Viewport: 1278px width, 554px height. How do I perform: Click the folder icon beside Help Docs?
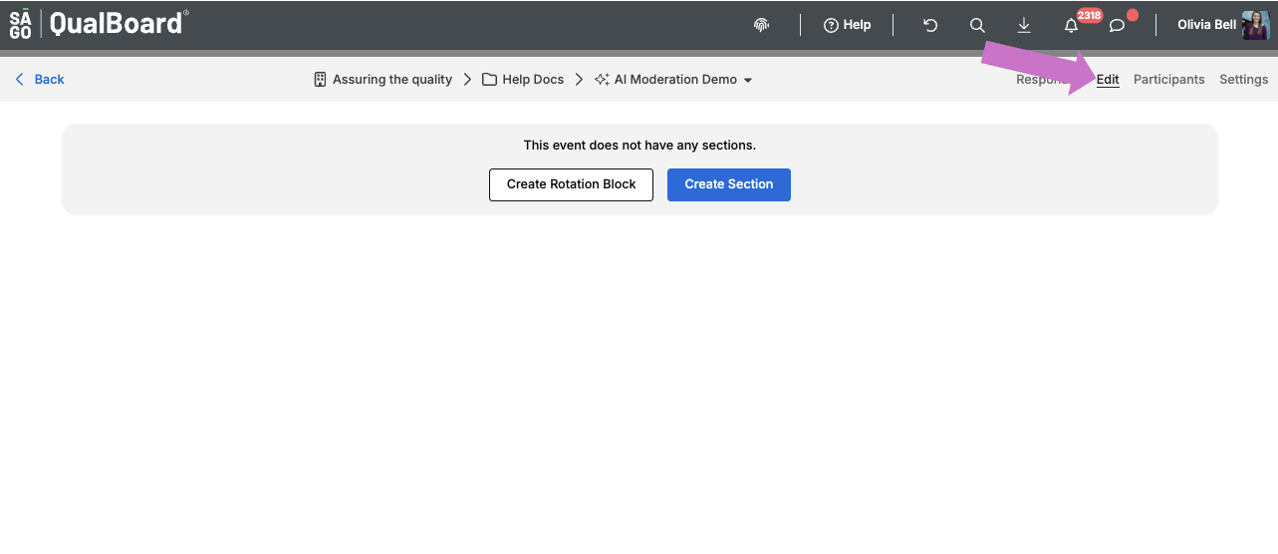490,79
